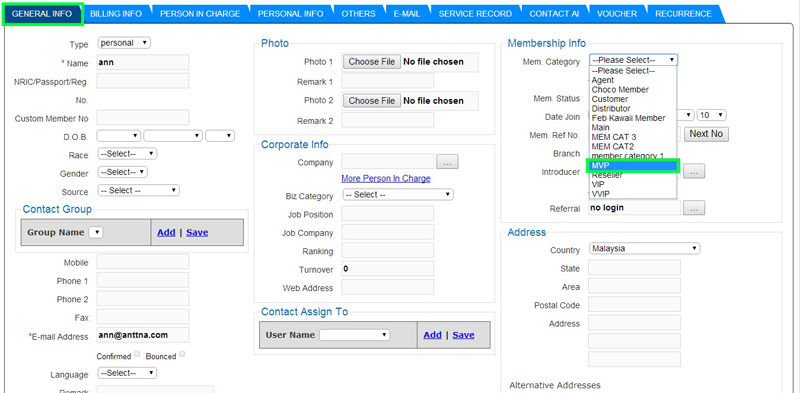Click Add link in Contact Group

[x=166, y=232]
